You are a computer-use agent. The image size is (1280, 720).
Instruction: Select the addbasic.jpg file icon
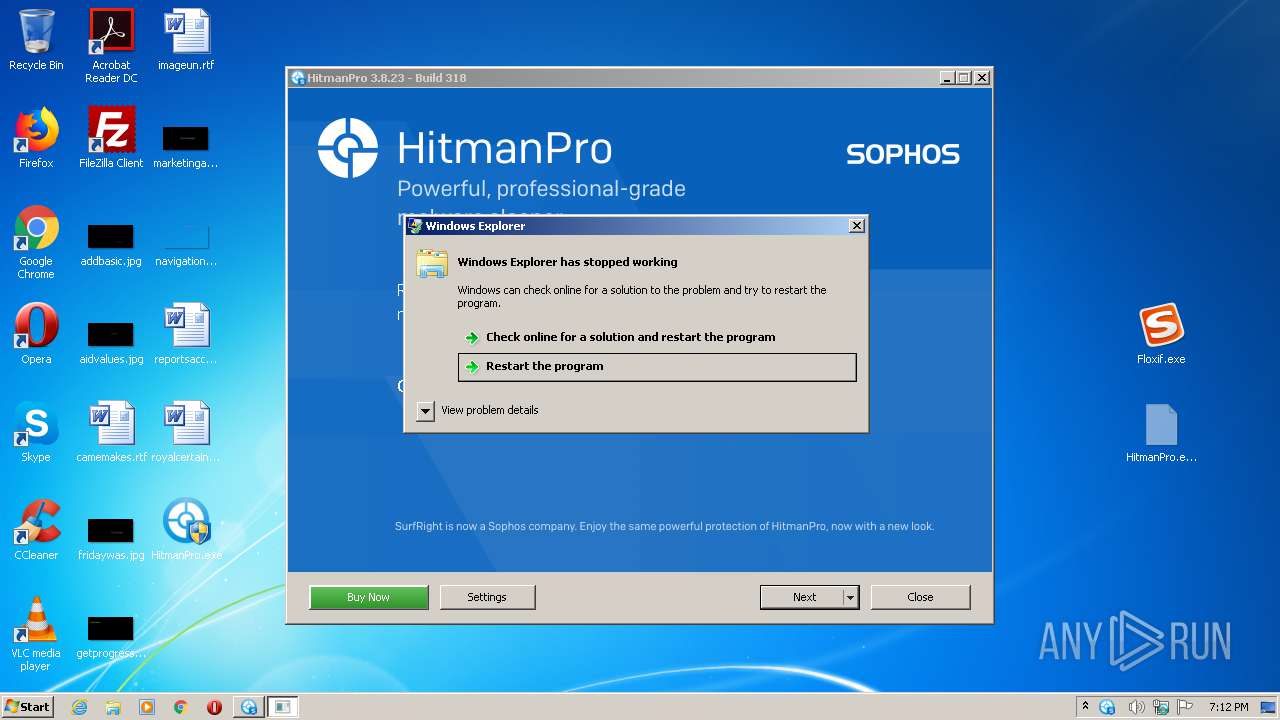(111, 243)
